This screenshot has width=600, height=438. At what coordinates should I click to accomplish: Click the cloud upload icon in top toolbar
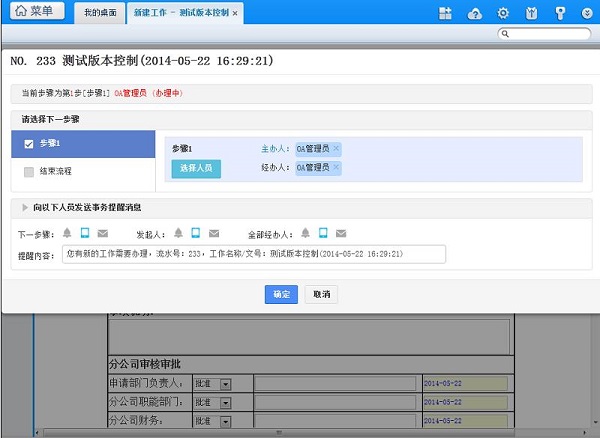(x=474, y=13)
